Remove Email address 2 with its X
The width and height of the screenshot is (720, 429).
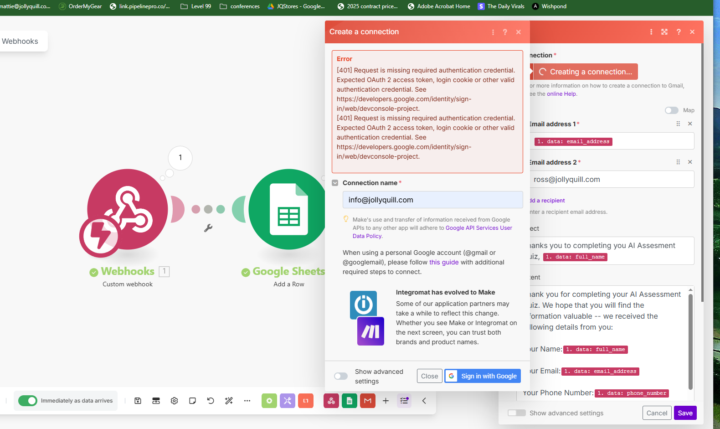[x=690, y=162]
